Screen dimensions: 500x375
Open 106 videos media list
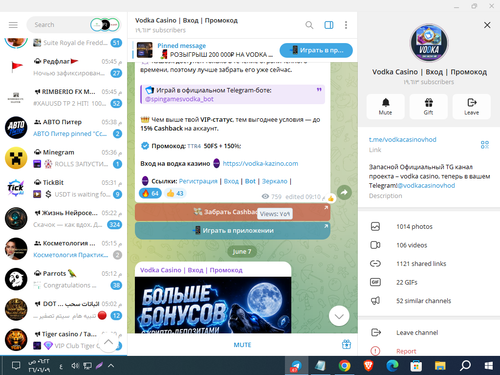pyautogui.click(x=429, y=245)
